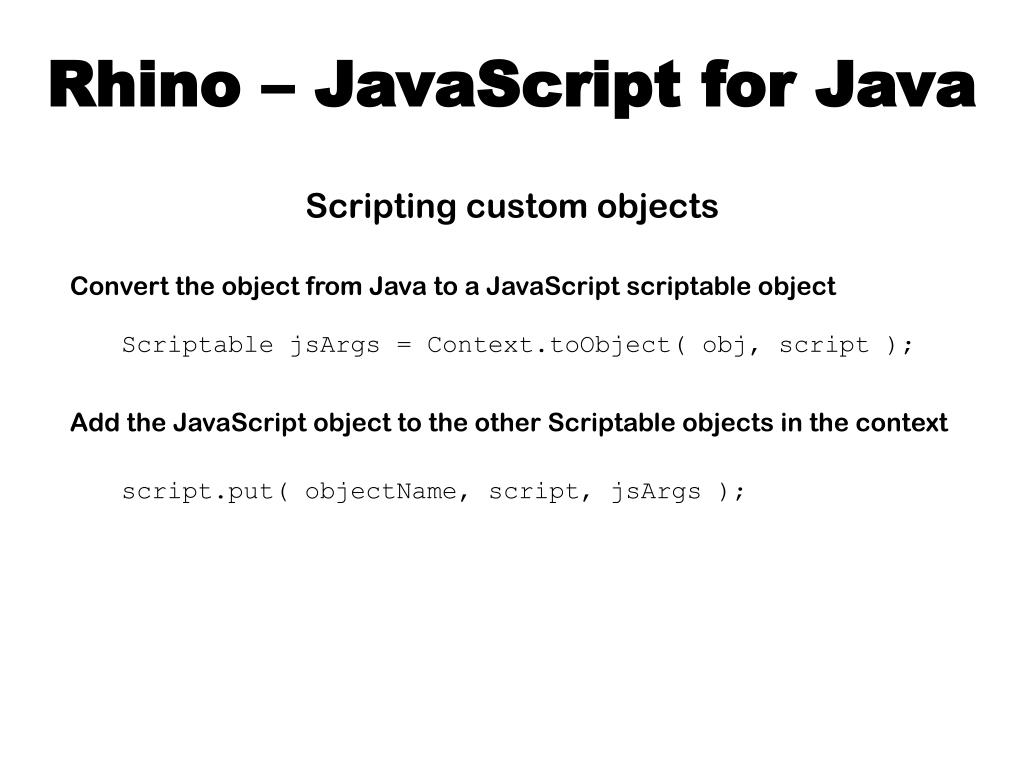Viewport: 1024px width, 768px height.
Task: Click the 'Convert the object from Java' heading
Action: (453, 287)
